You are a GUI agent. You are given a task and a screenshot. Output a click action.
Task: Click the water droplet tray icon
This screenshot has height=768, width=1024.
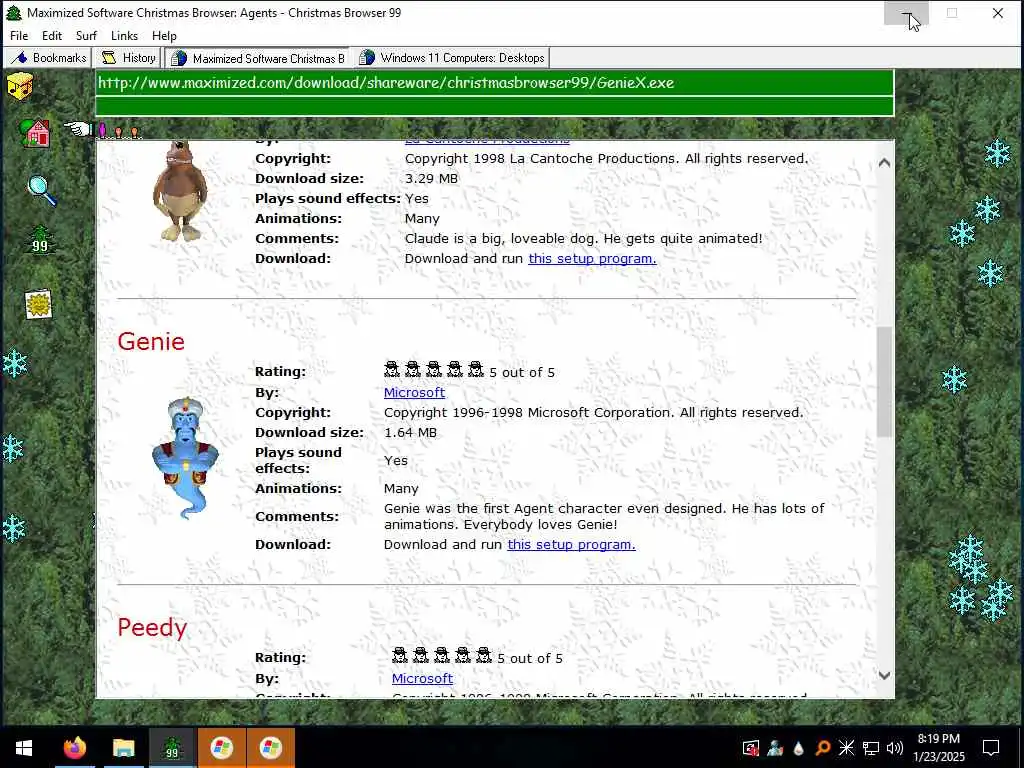[799, 748]
